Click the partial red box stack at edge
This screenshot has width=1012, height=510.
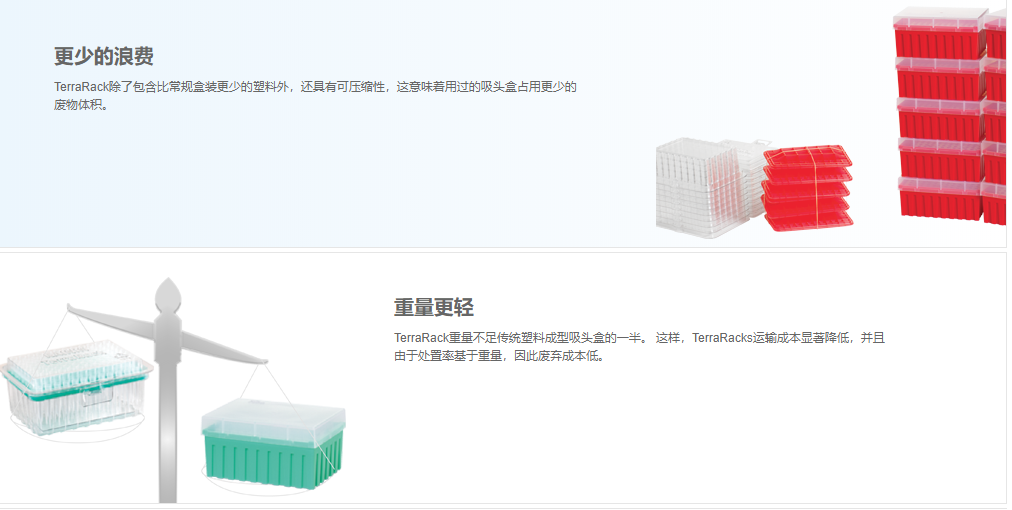(x=996, y=119)
